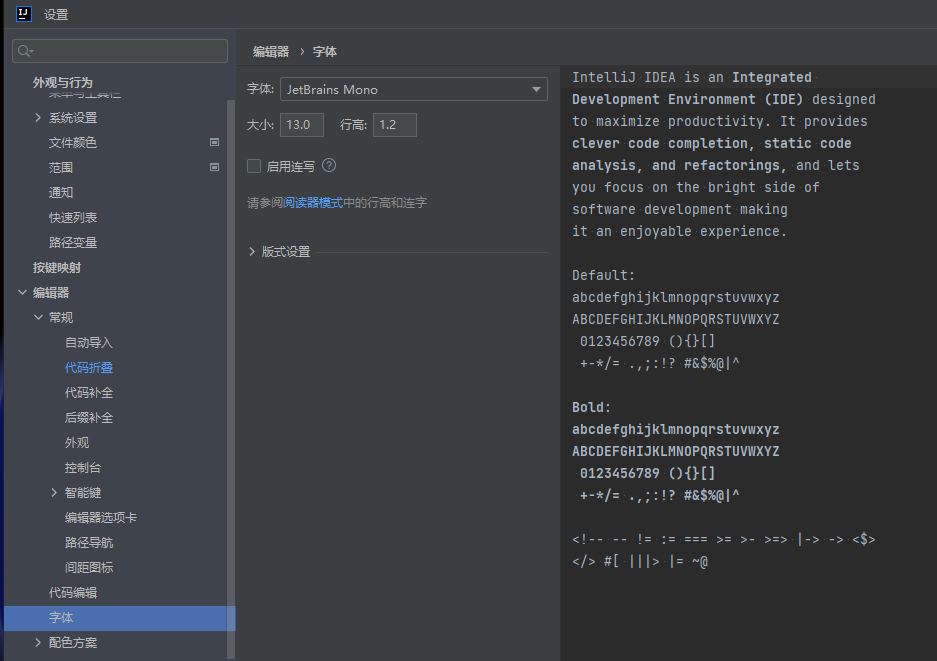Click preview line 'to maximize productivity. It provides'
Image resolution: width=937 pixels, height=661 pixels.
tap(719, 121)
